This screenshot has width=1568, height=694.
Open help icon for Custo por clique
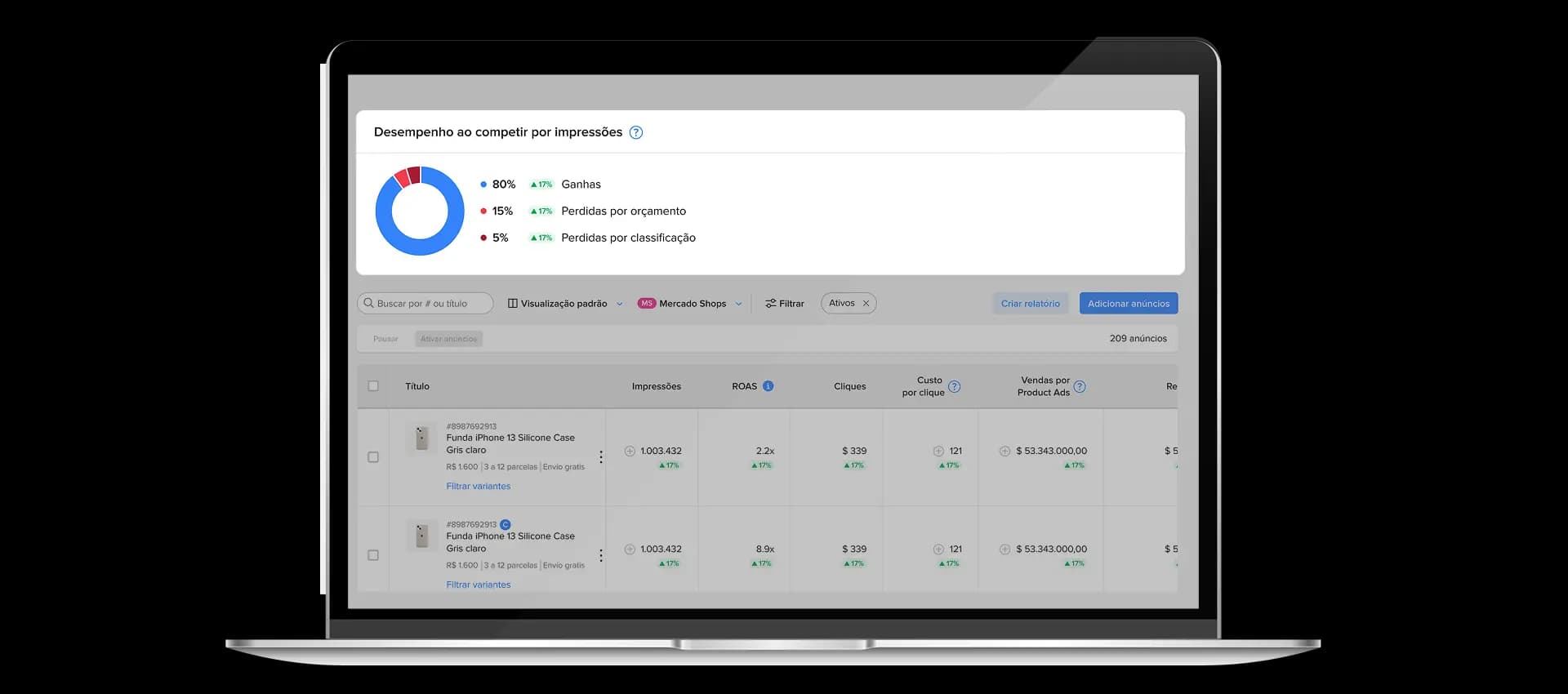click(x=955, y=386)
